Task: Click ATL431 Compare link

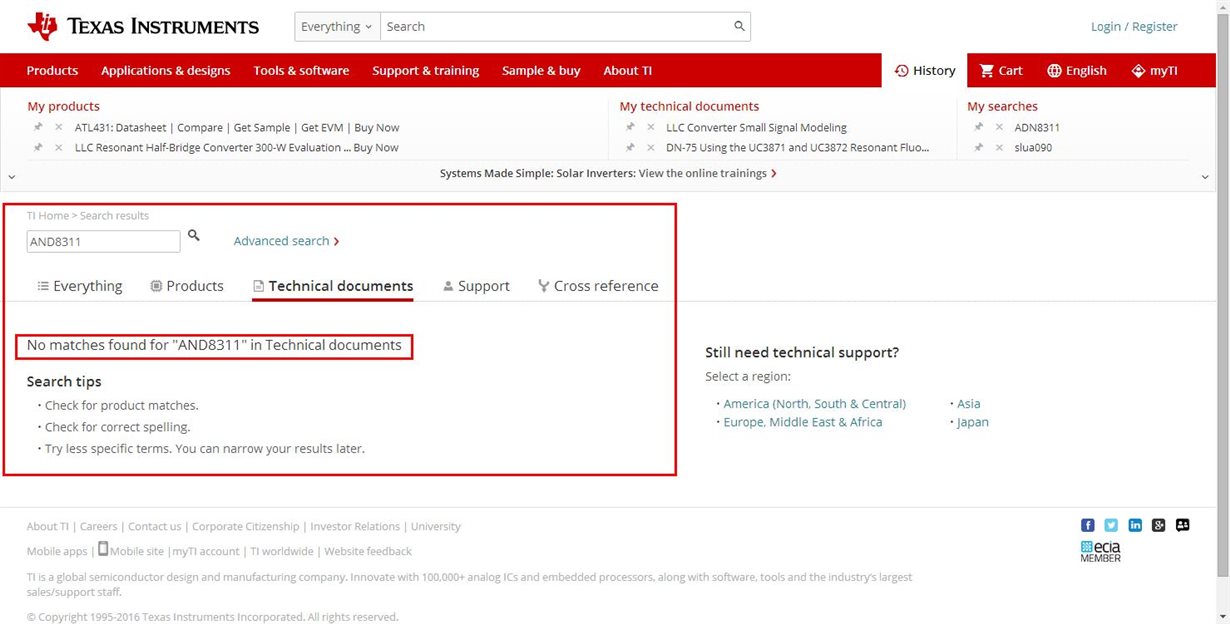Action: tap(200, 127)
